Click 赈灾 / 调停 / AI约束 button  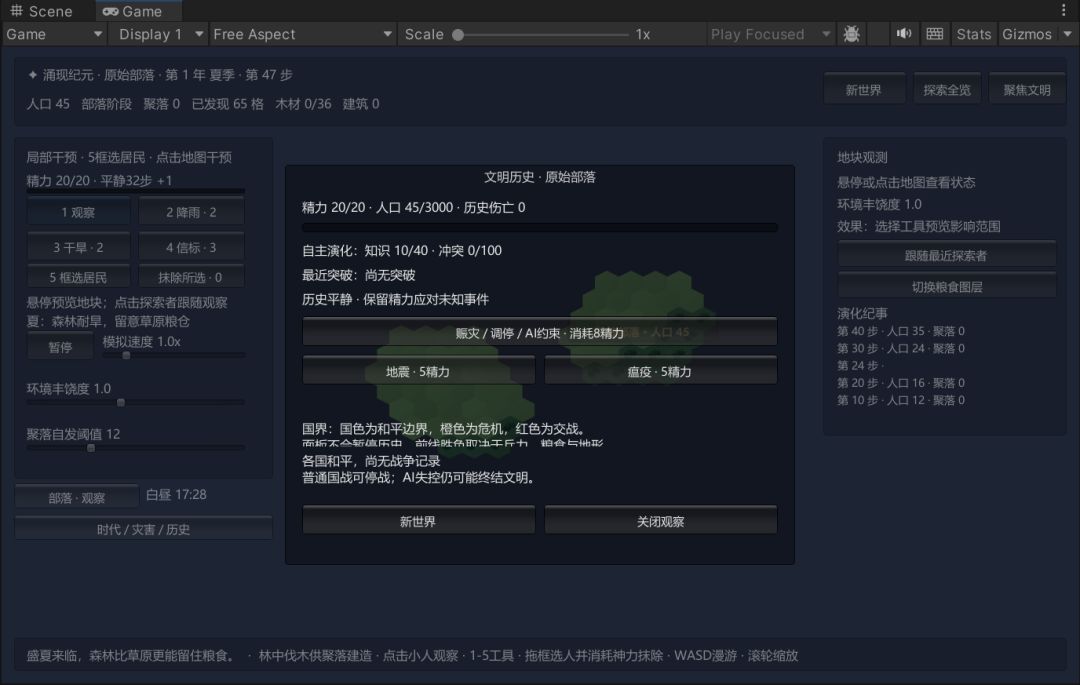539,333
